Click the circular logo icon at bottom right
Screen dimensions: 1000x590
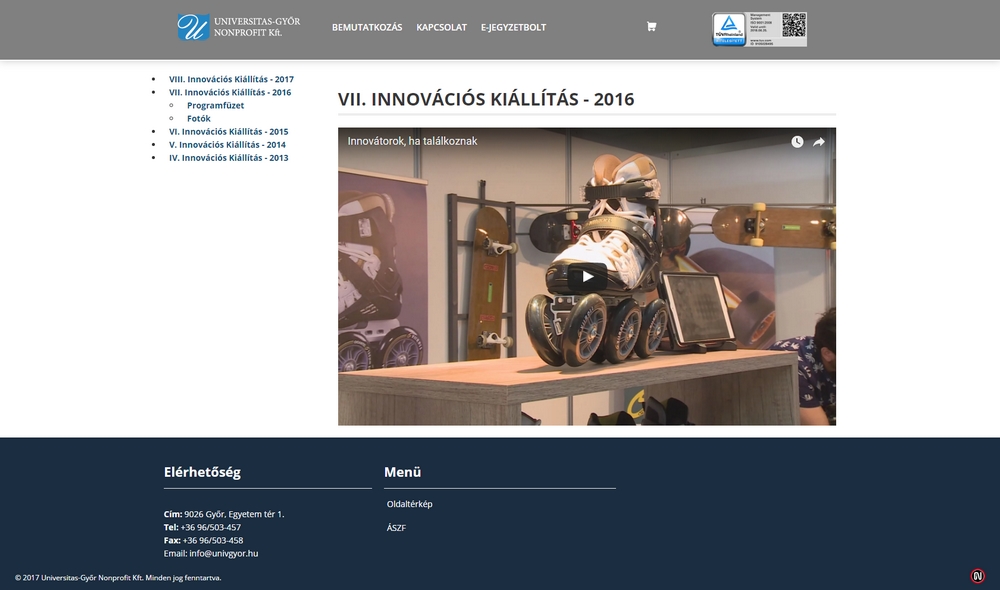tap(977, 575)
